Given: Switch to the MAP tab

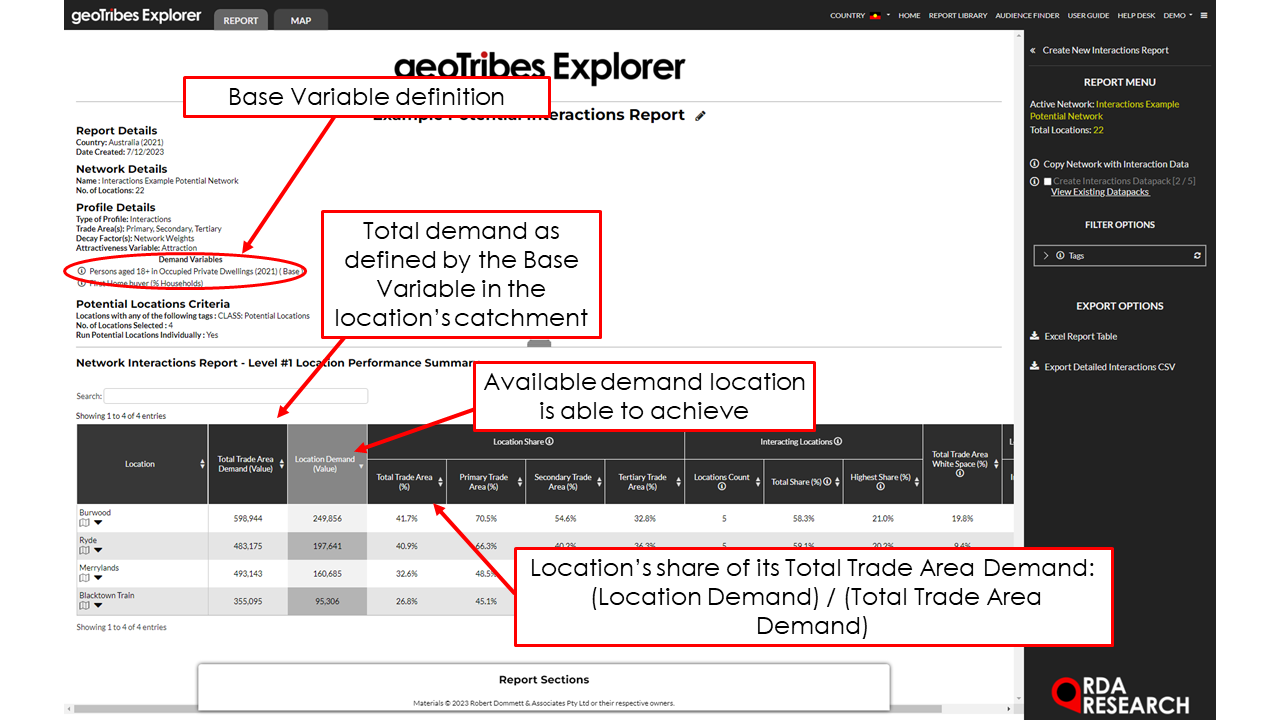Looking at the screenshot, I should point(300,20).
